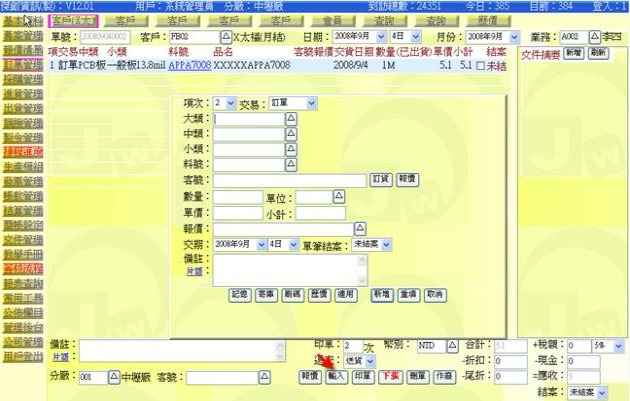Open lookup triangle beside 中類 field
This screenshot has height=401, width=630.
tap(291, 134)
